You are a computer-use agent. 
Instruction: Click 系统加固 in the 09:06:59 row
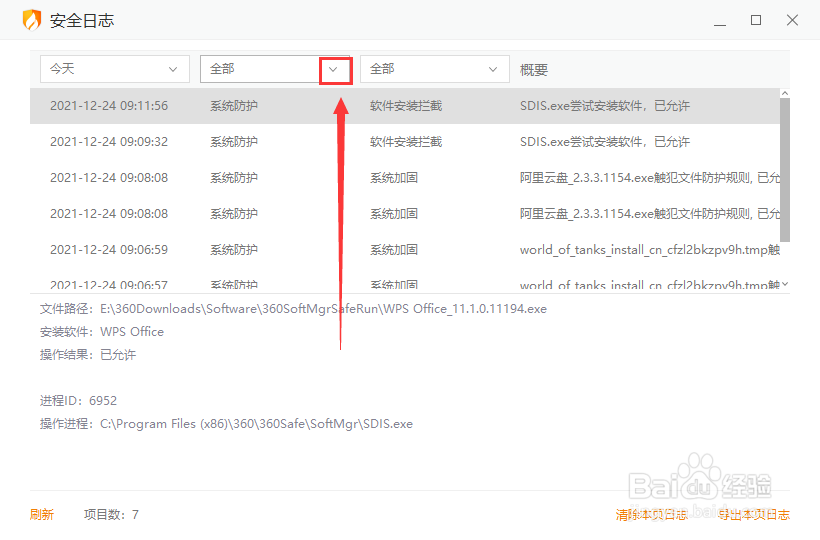pos(394,250)
